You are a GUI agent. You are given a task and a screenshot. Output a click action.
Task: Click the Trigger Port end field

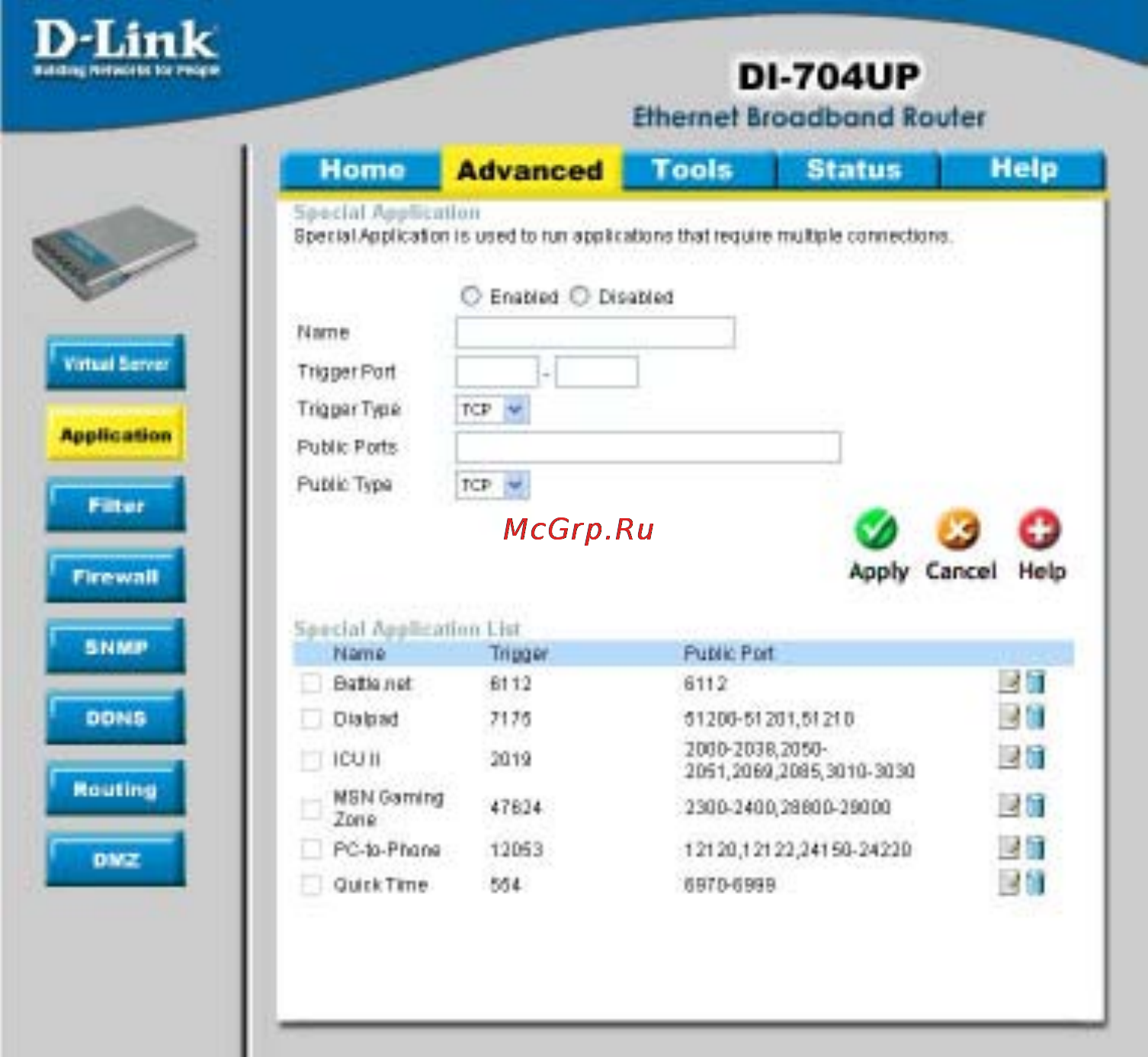tap(597, 372)
